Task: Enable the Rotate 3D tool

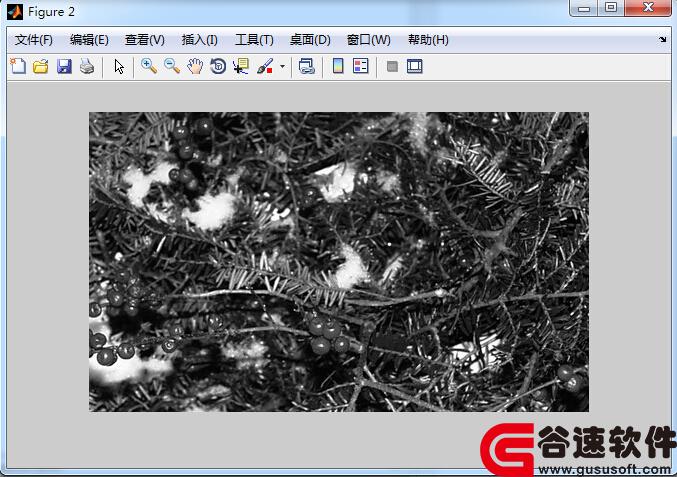Action: (218, 66)
